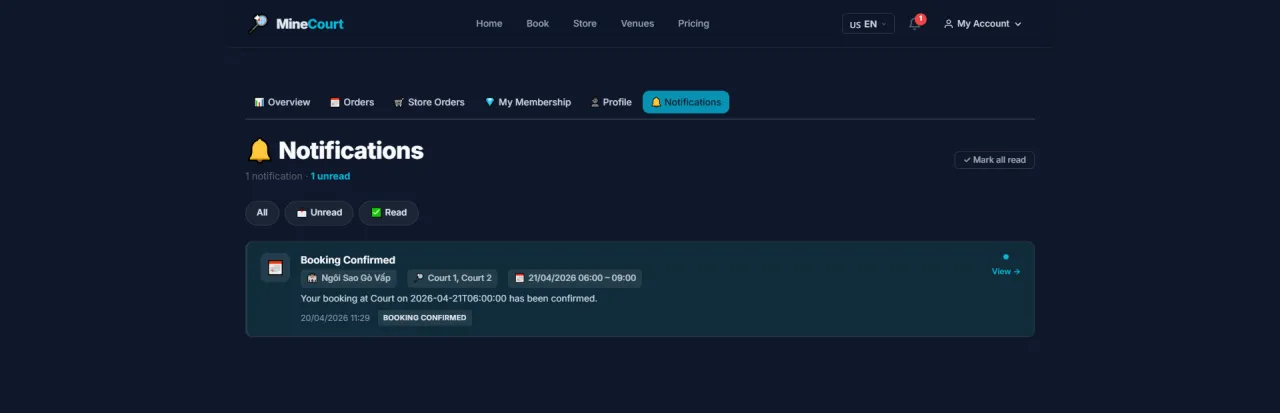Image resolution: width=1280 pixels, height=413 pixels.
Task: Open the Book menu item
Action: click(538, 23)
